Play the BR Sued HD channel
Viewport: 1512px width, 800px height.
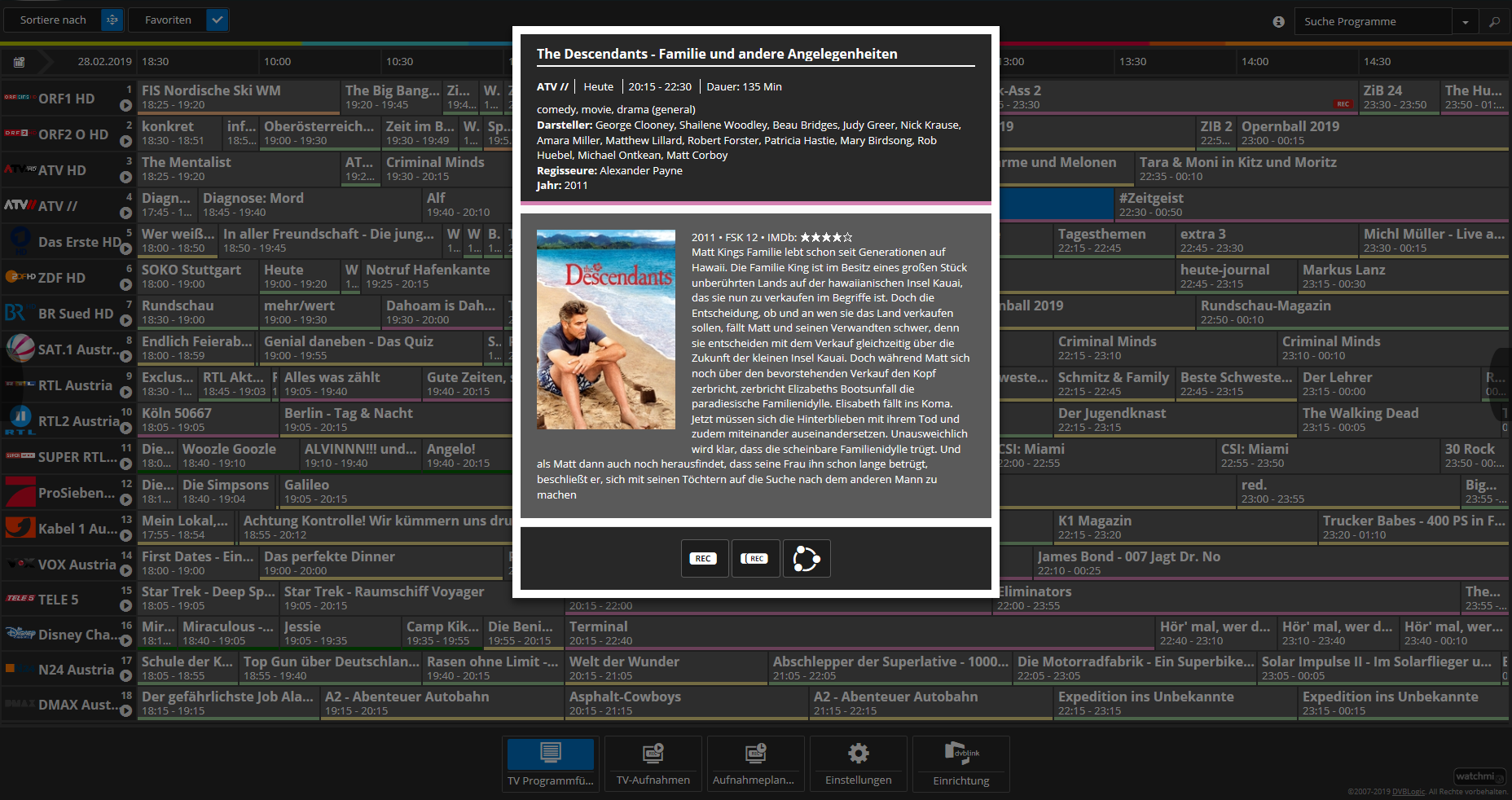click(125, 320)
